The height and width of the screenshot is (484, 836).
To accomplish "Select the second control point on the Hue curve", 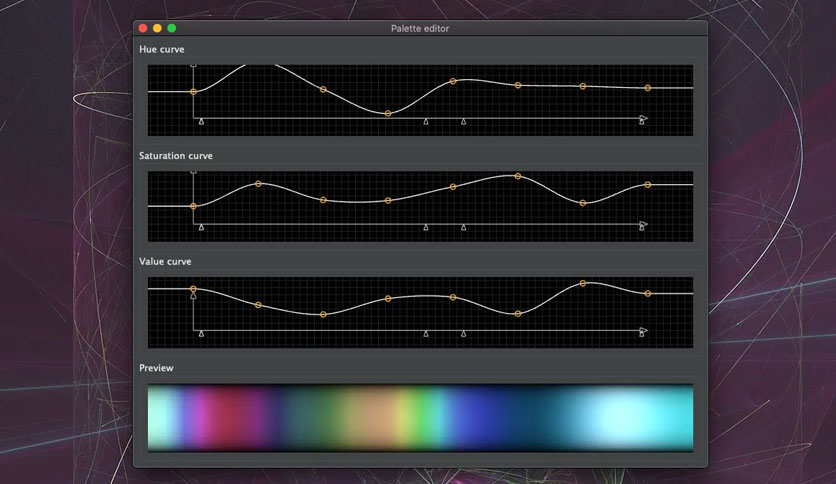I will (323, 90).
